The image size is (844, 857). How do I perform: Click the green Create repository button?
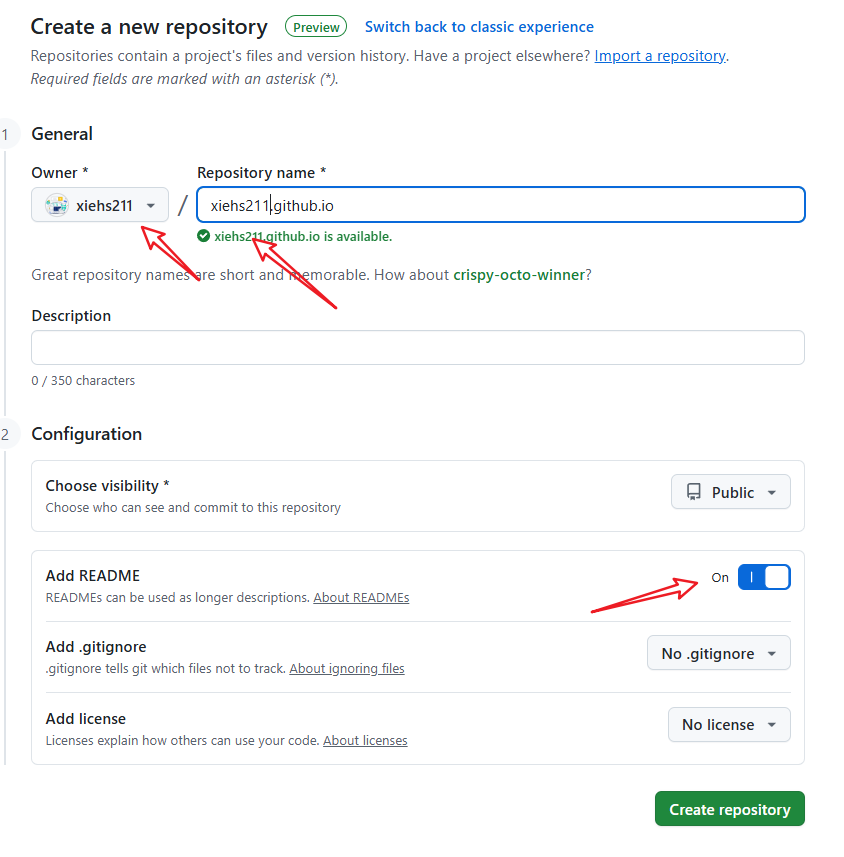click(x=730, y=809)
